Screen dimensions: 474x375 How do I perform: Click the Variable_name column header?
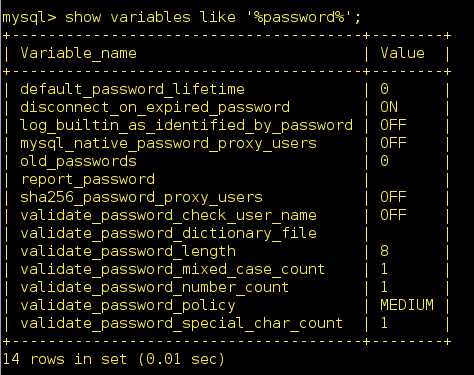(x=79, y=53)
